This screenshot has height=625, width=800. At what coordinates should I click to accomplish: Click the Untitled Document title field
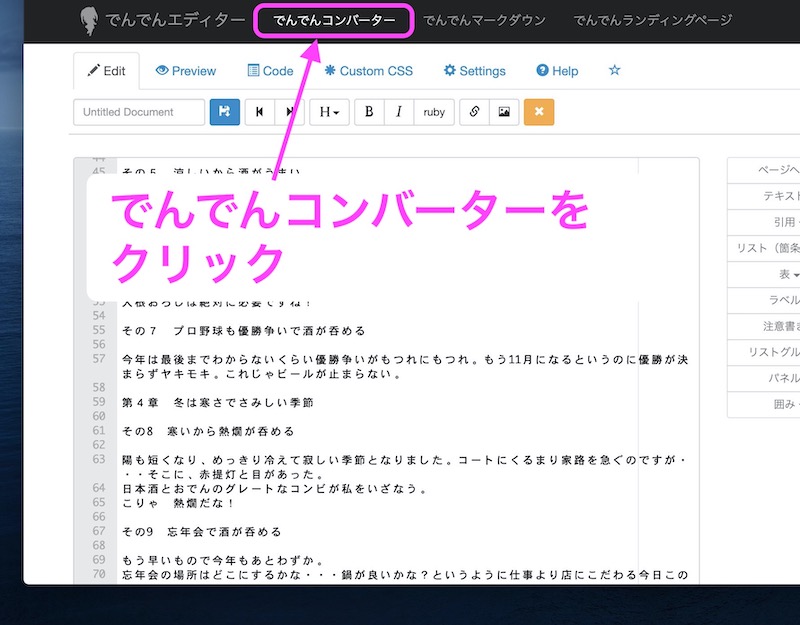(x=139, y=112)
